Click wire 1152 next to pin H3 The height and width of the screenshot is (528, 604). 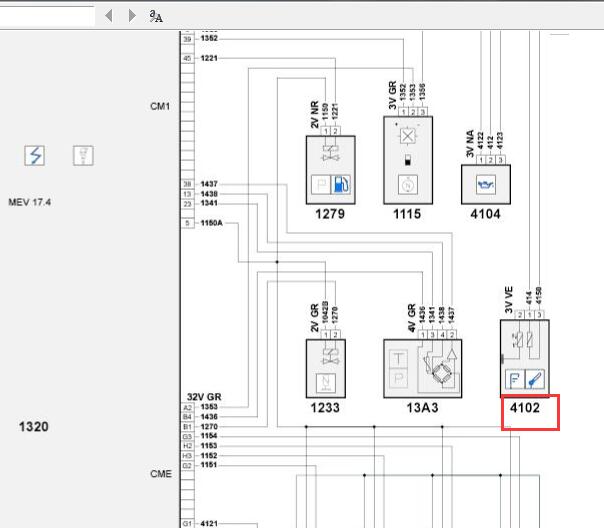pyautogui.click(x=209, y=456)
